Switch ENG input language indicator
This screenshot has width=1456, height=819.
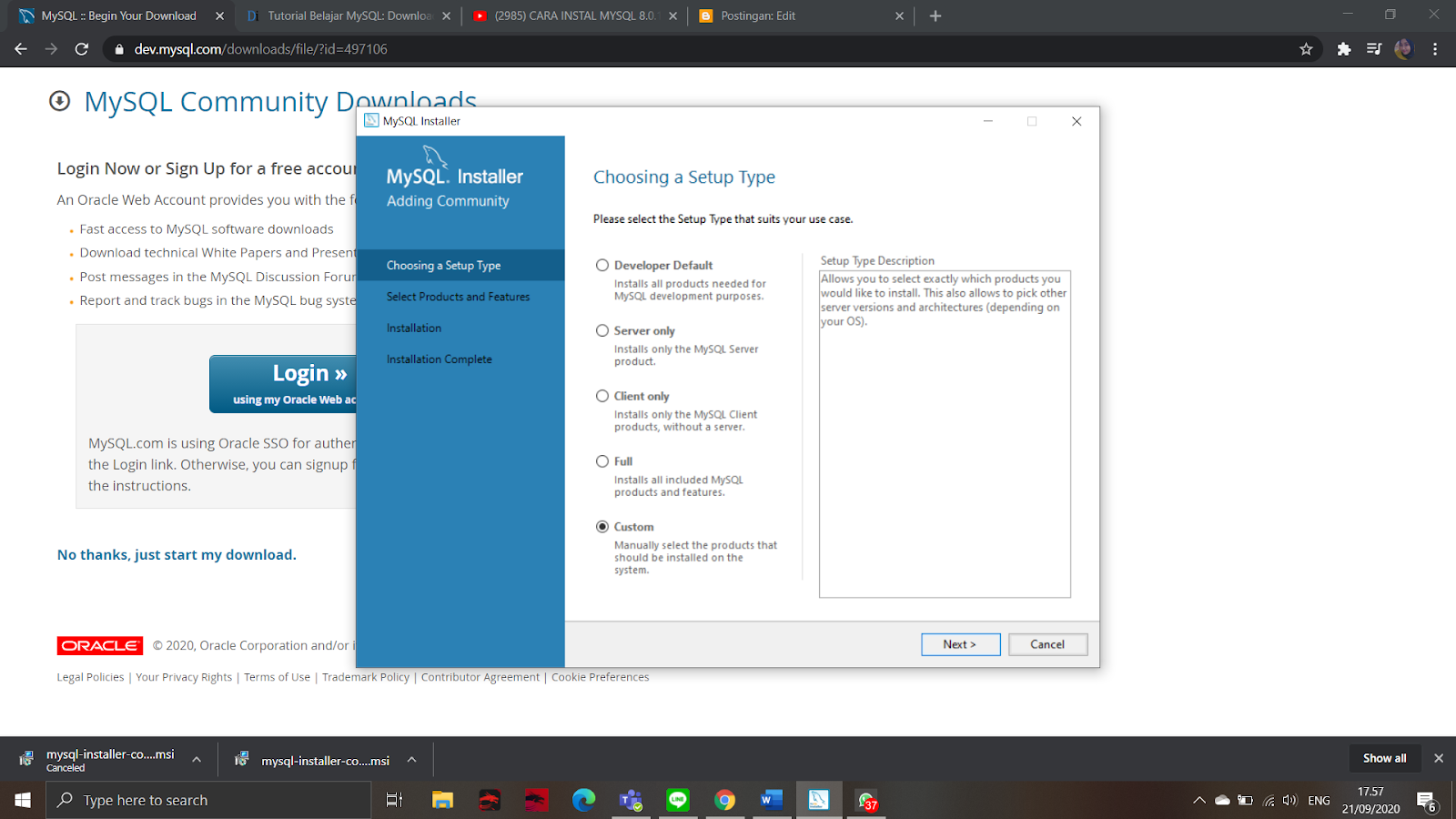point(1319,801)
